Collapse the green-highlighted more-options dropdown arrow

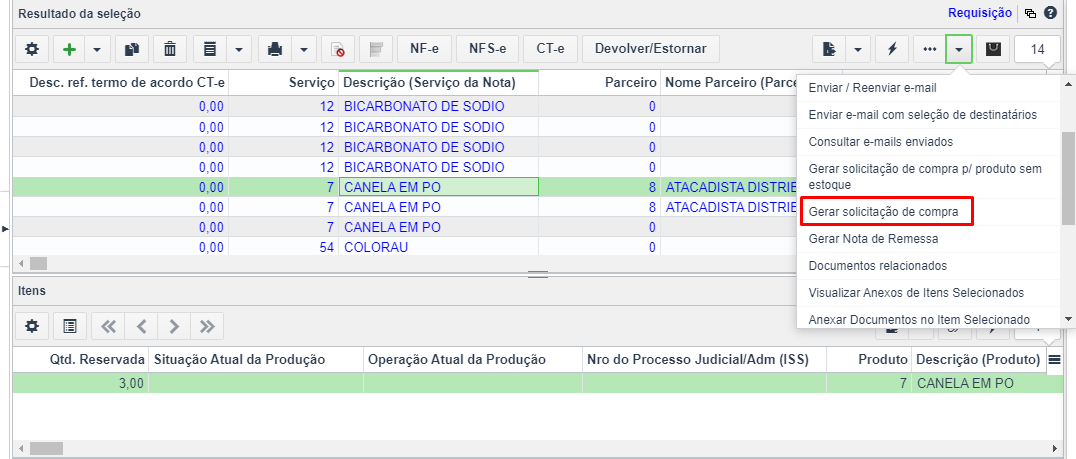click(959, 49)
